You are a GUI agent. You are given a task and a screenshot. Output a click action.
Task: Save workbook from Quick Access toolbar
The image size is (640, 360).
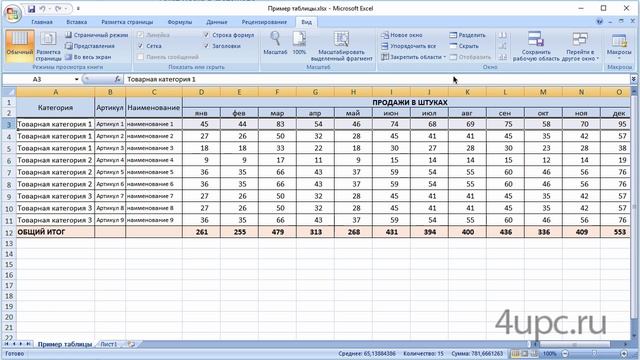coord(31,9)
